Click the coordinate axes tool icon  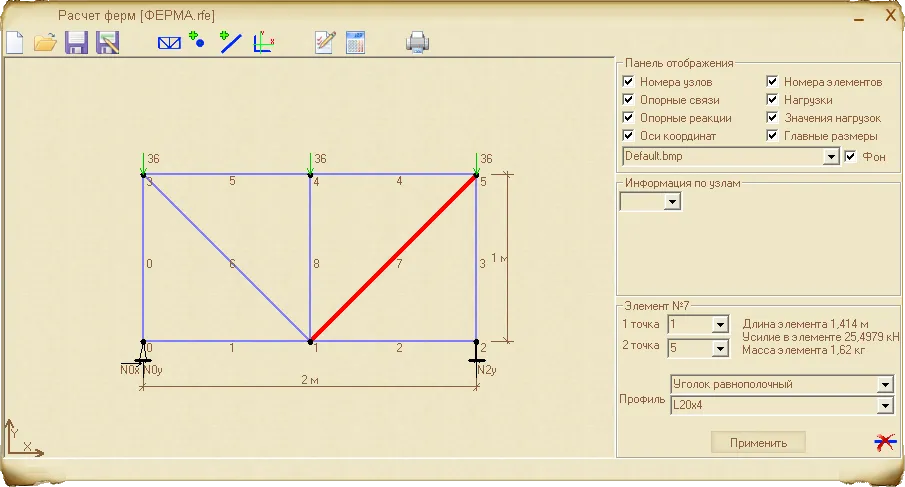(x=263, y=42)
